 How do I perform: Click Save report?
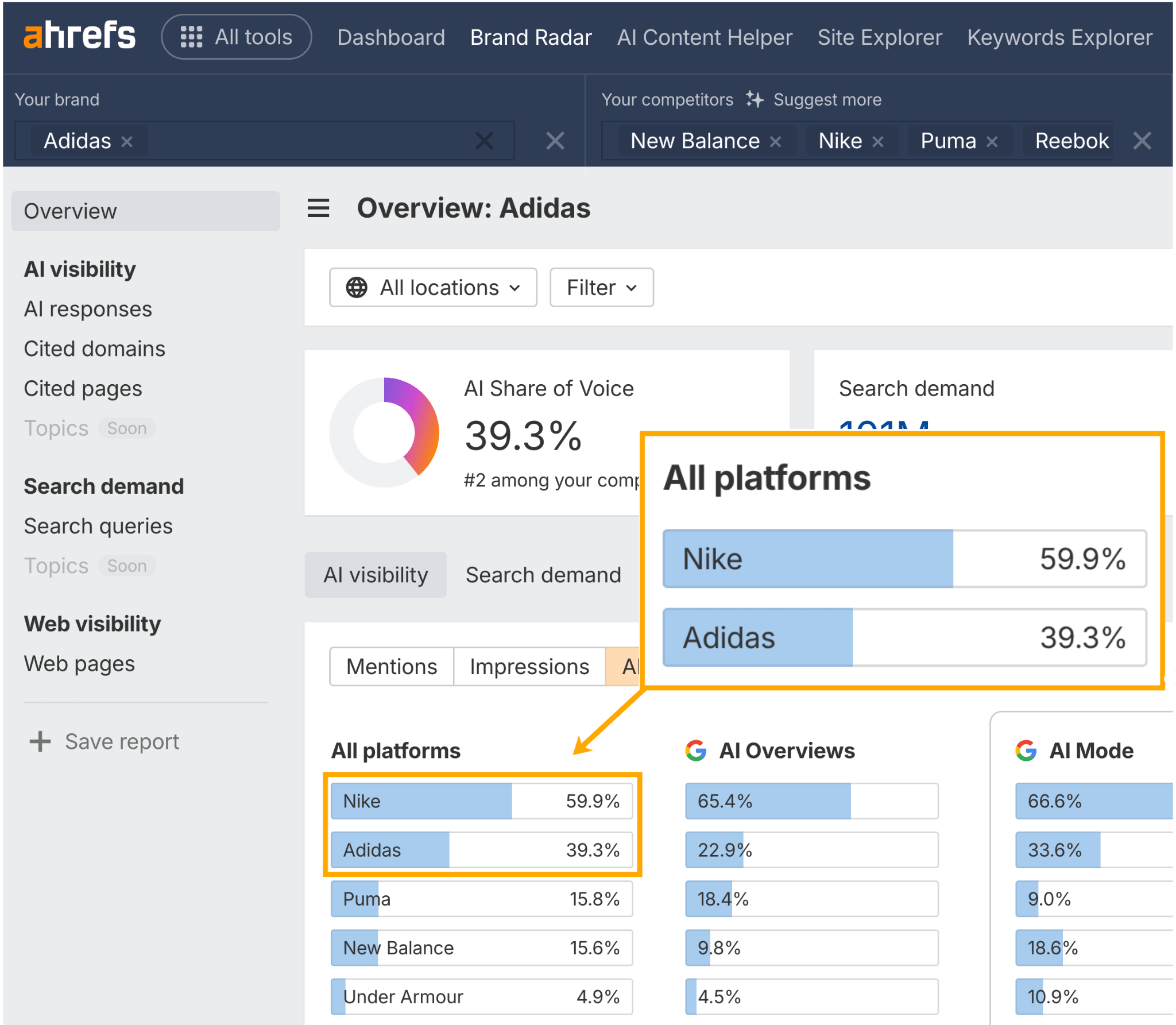[122, 741]
